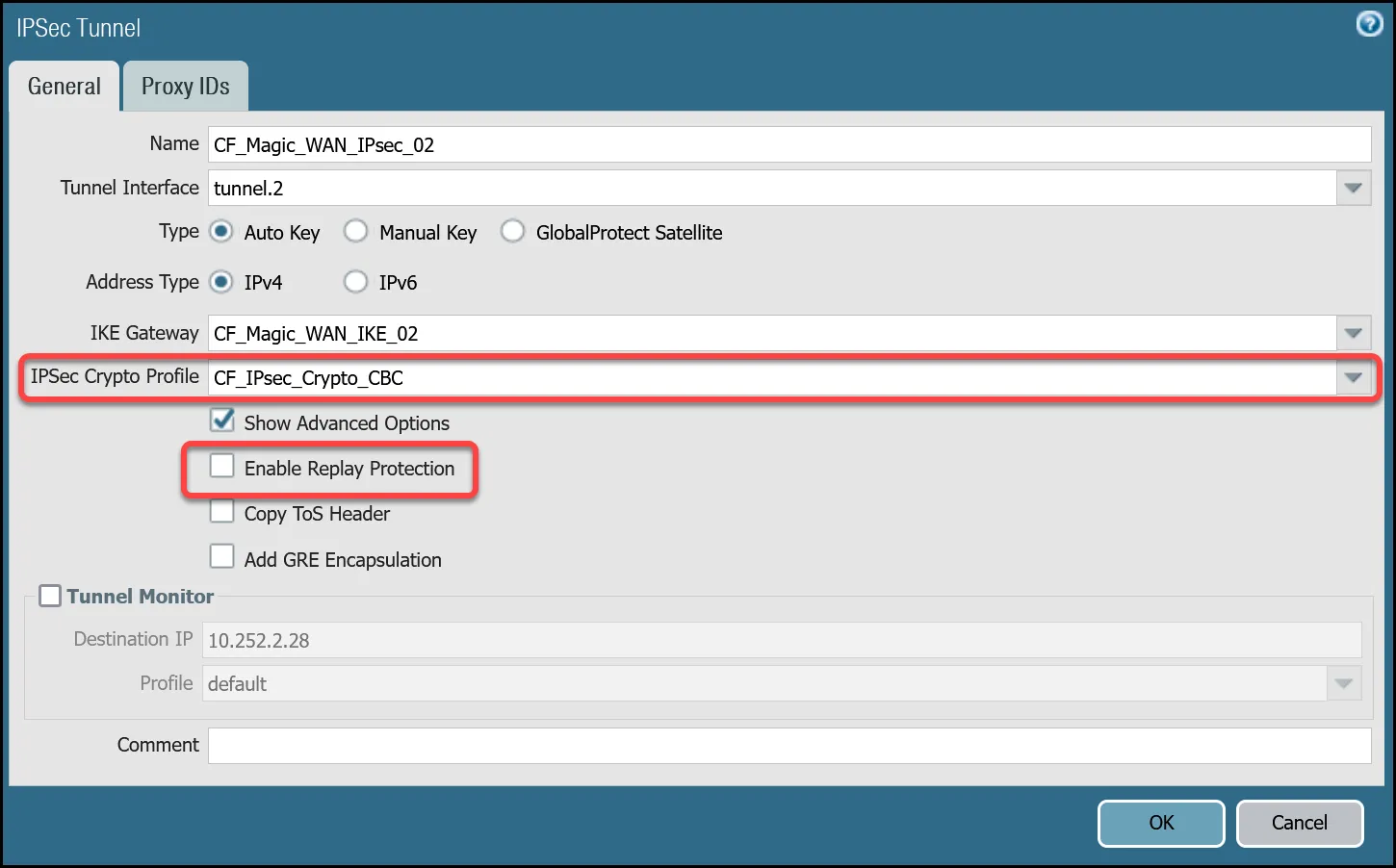
Task: Uncheck Show Advanced Options
Action: tap(222, 421)
